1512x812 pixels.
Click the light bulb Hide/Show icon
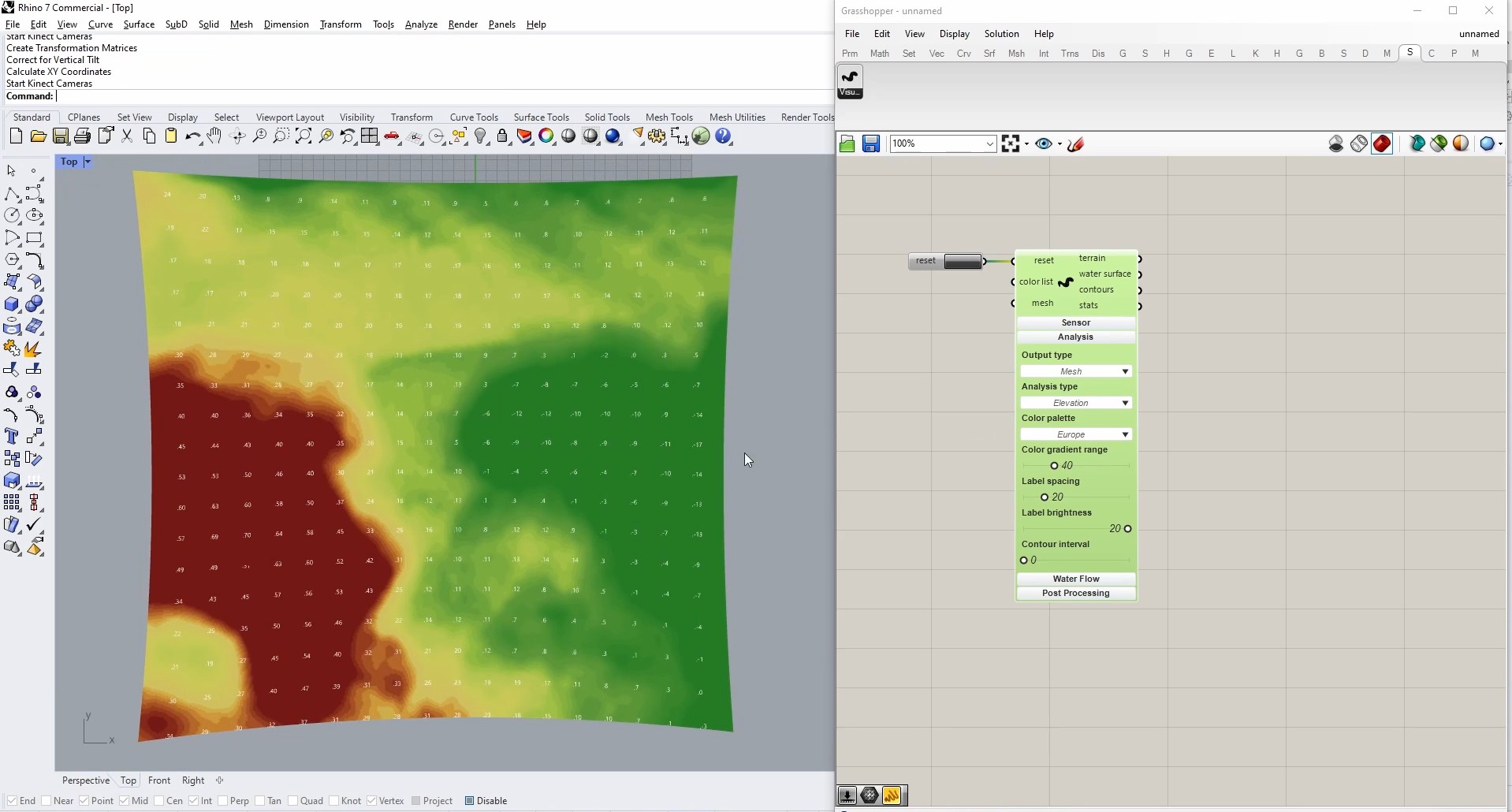(481, 136)
